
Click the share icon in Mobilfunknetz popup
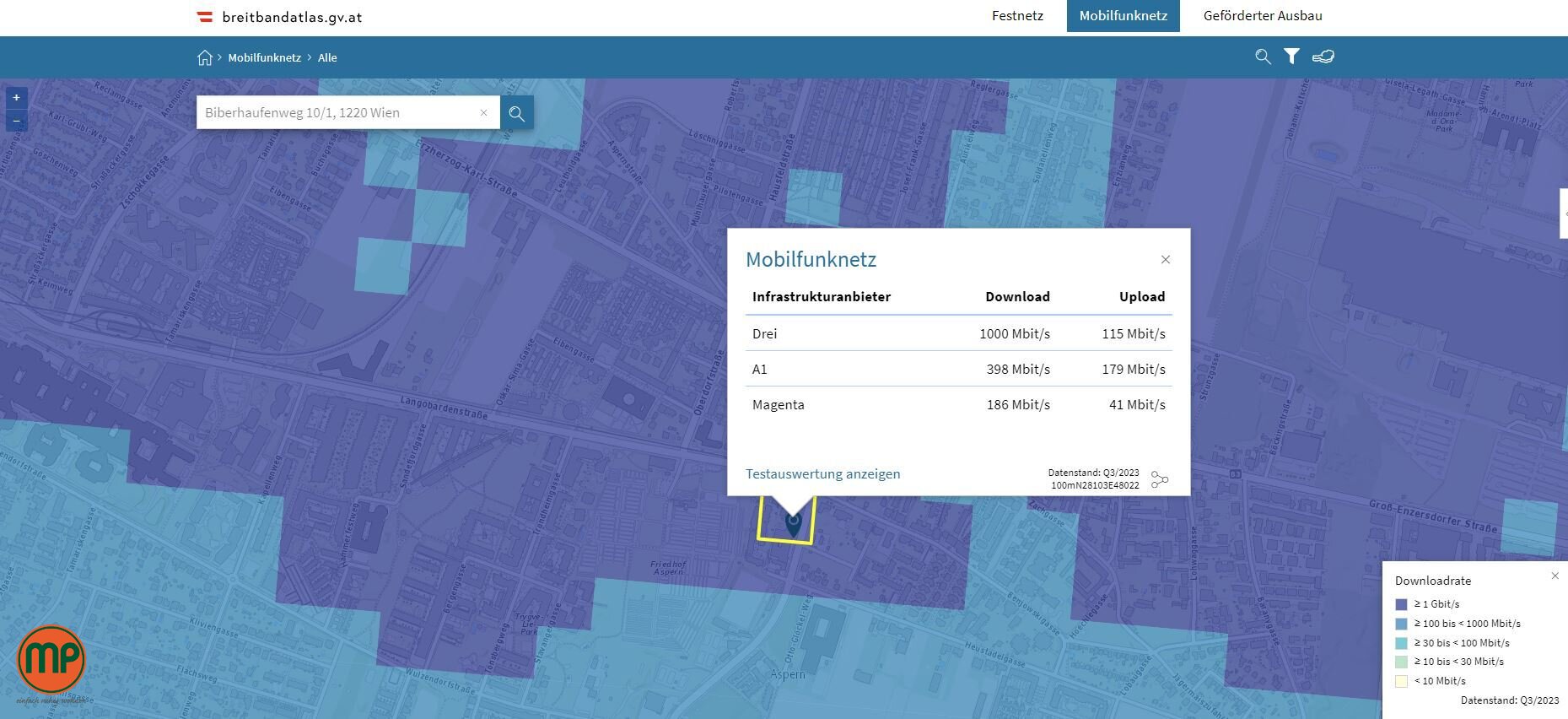(x=1160, y=479)
